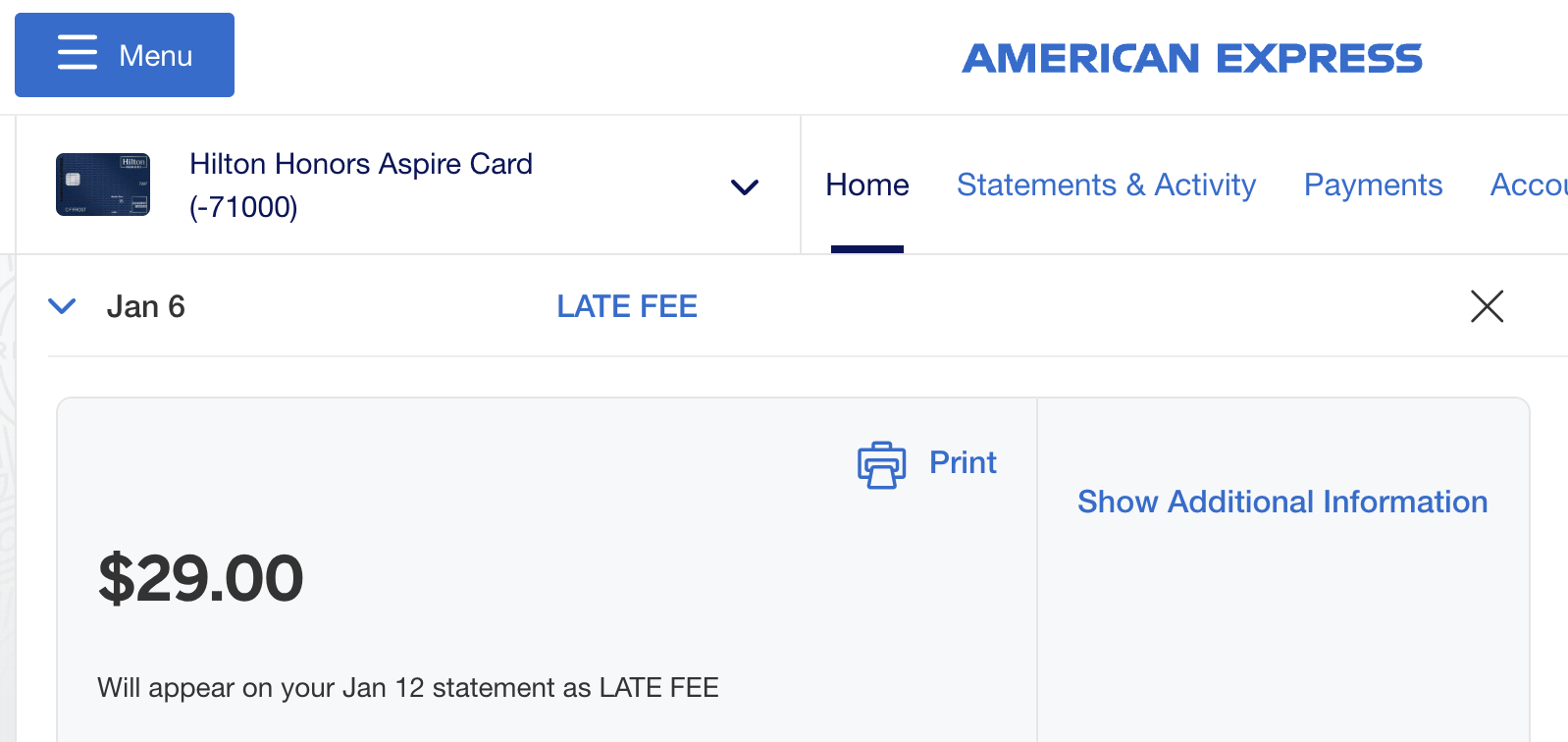Click the card number ending (-71000)
Image resolution: width=1568 pixels, height=742 pixels.
click(243, 207)
